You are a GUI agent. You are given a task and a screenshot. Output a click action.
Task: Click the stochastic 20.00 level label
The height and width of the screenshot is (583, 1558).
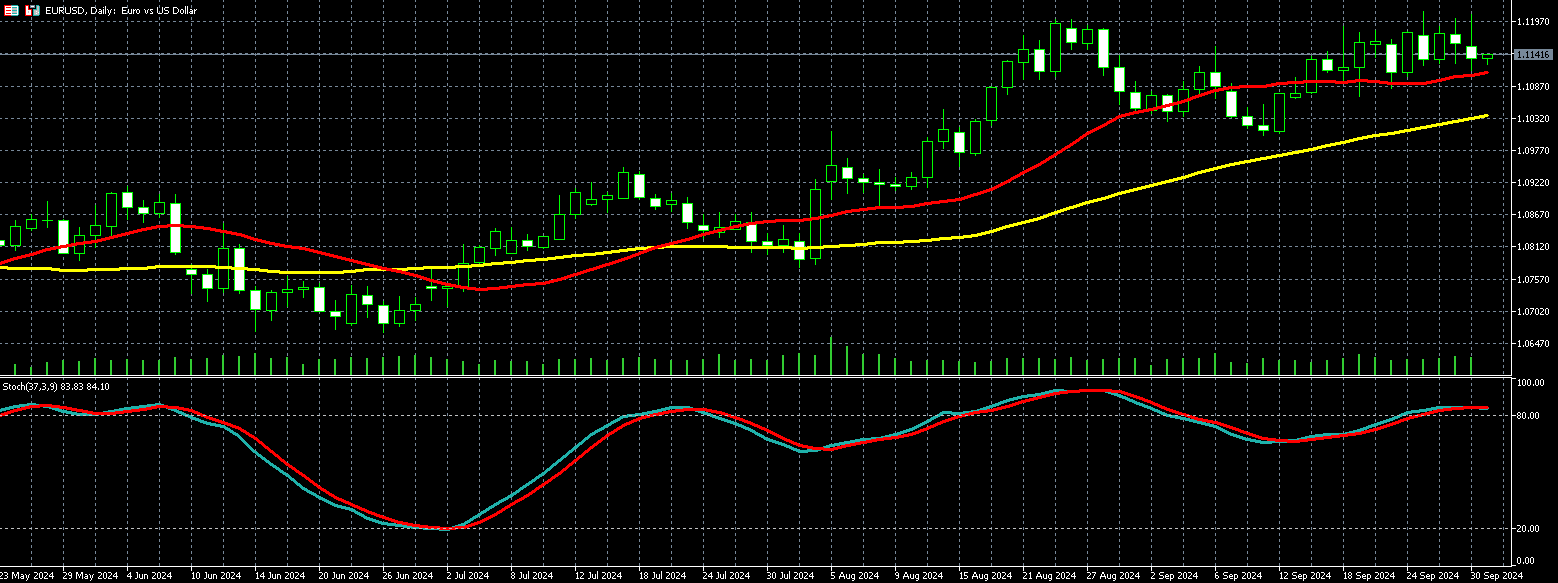pos(1528,528)
